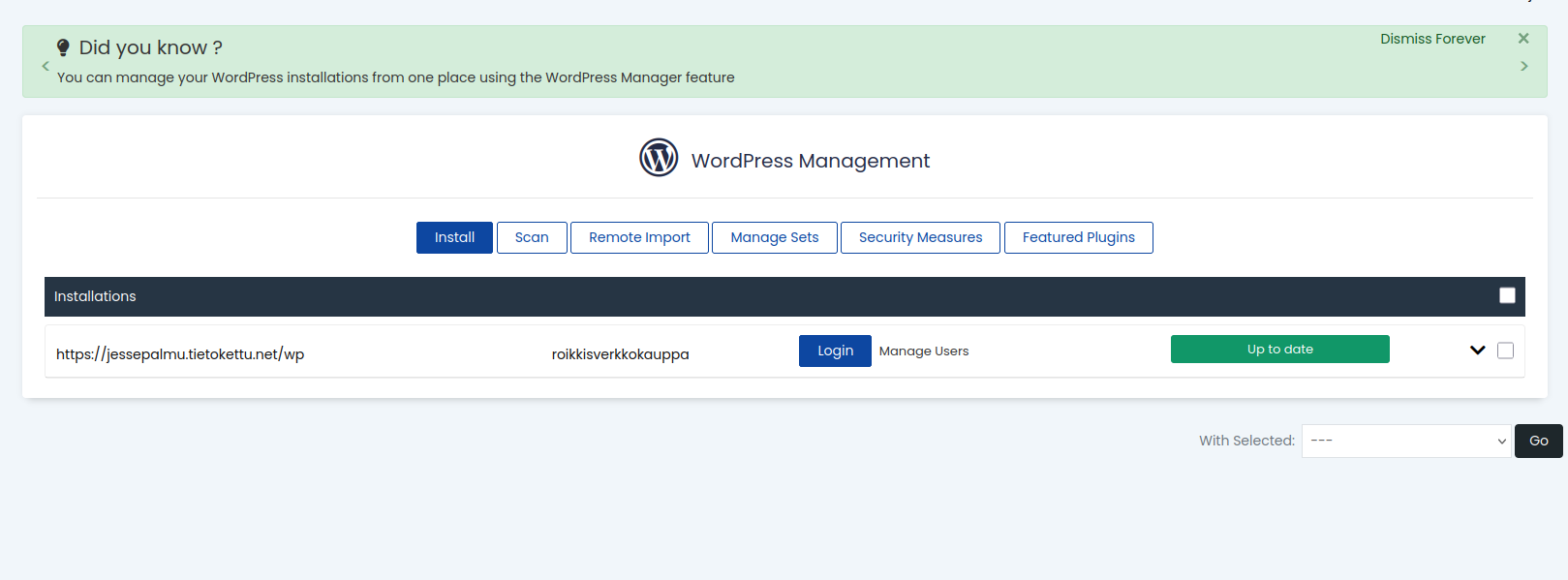Click the WordPress logo icon
This screenshot has width=1568, height=580.
click(x=659, y=158)
